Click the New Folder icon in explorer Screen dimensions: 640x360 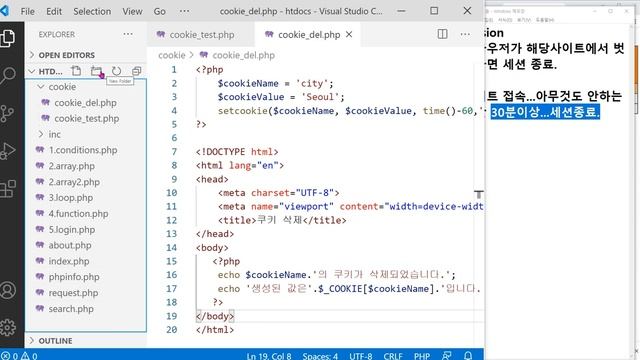96,71
